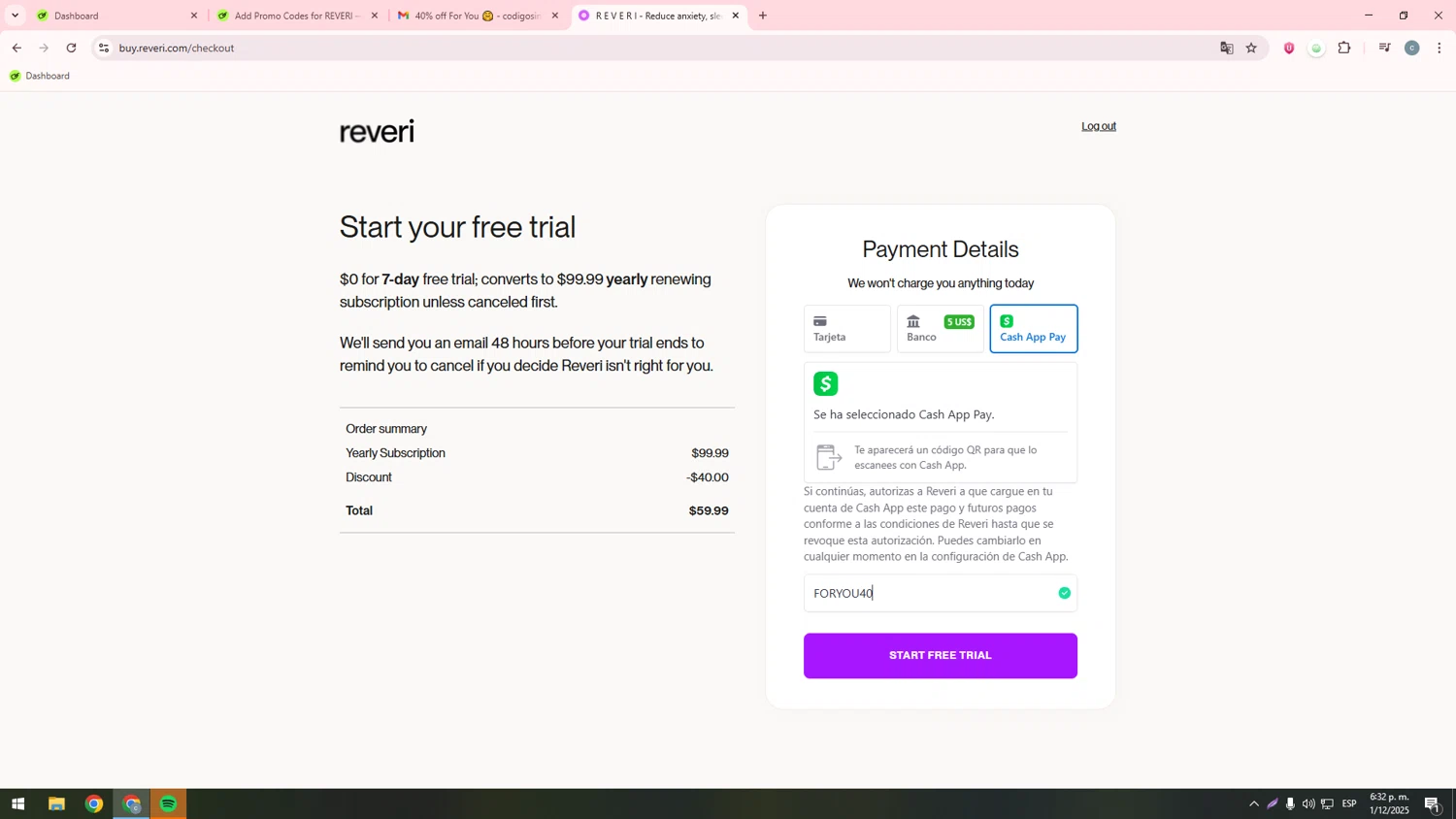The width and height of the screenshot is (1456, 819).
Task: Click the Yearly Subscription row label
Action: (x=395, y=453)
